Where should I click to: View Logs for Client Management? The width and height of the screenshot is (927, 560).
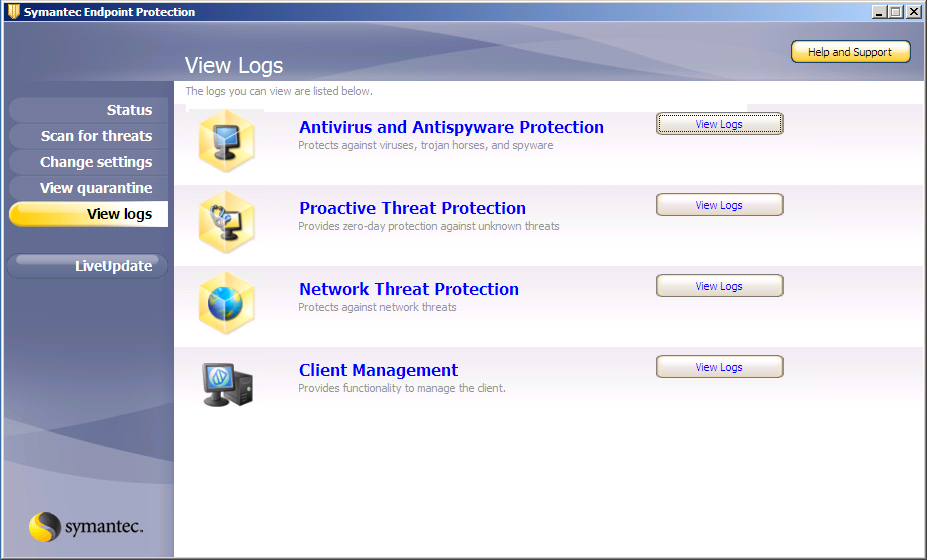click(719, 367)
